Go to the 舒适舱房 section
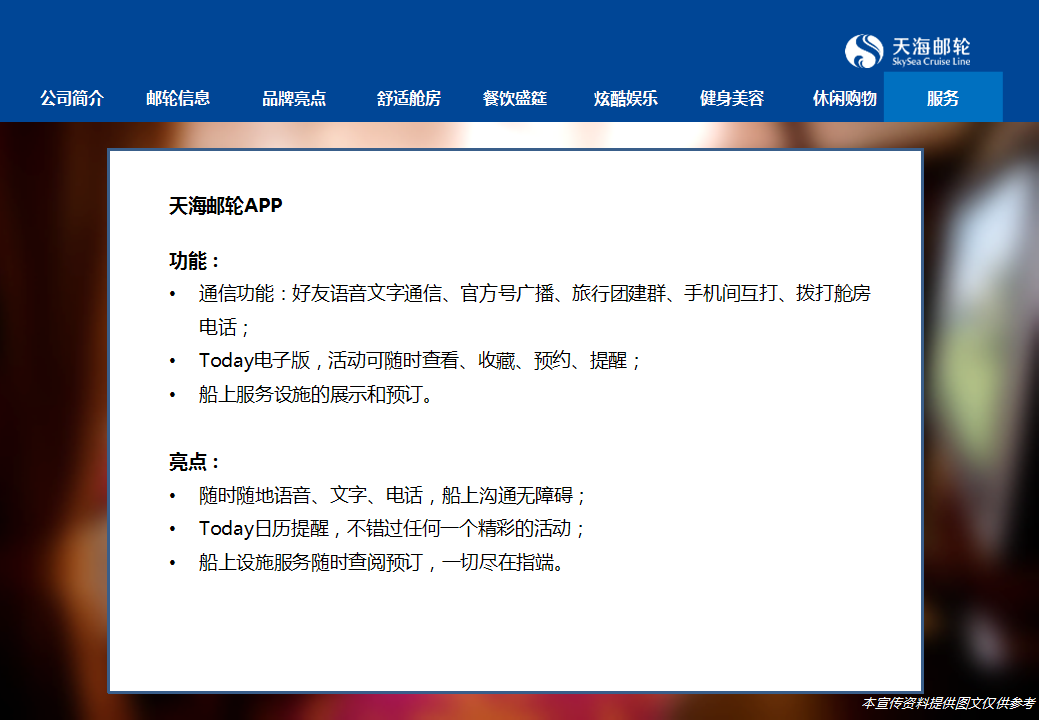This screenshot has height=720, width=1040. click(x=409, y=98)
